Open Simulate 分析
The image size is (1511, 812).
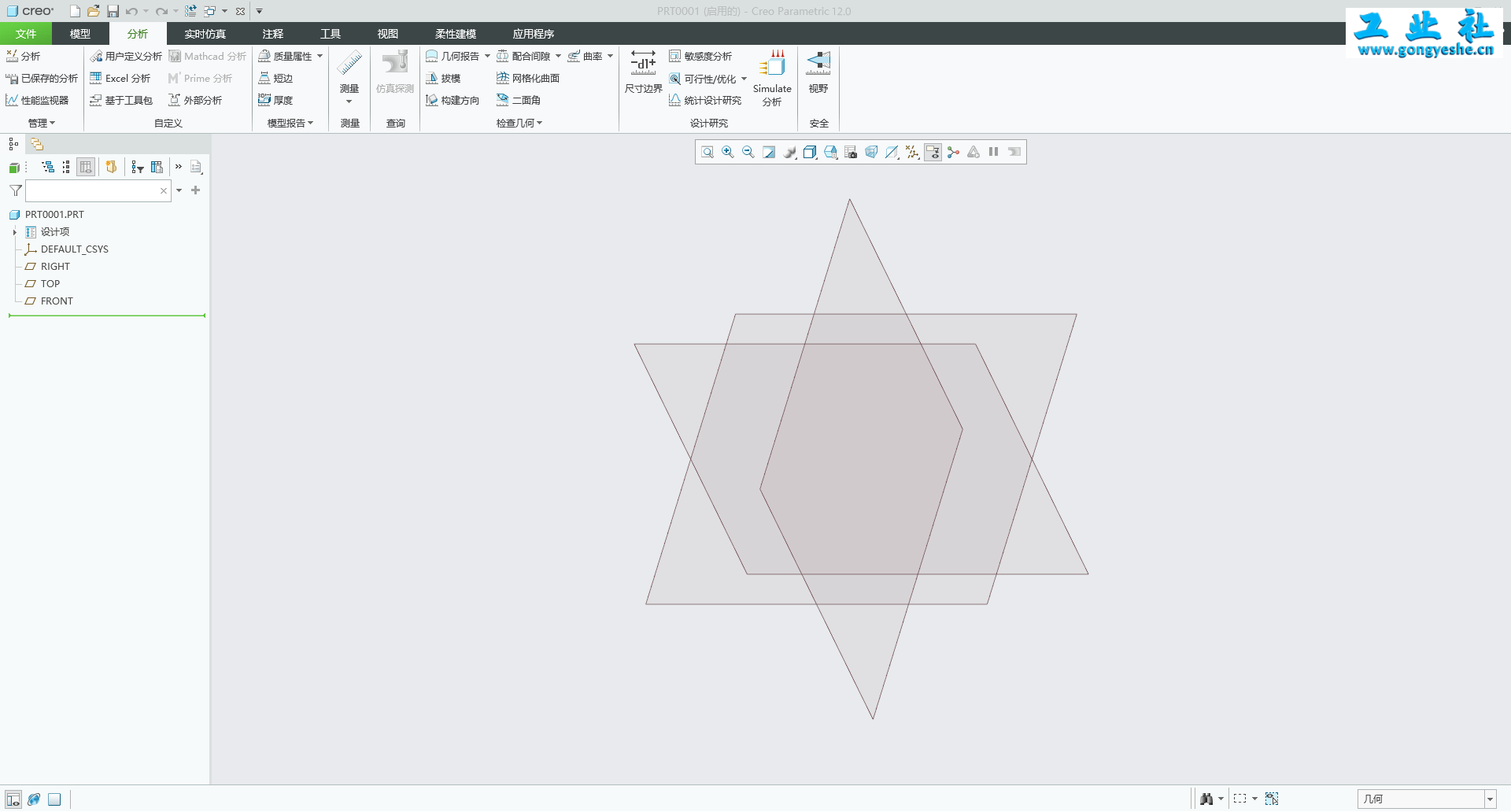(x=772, y=77)
